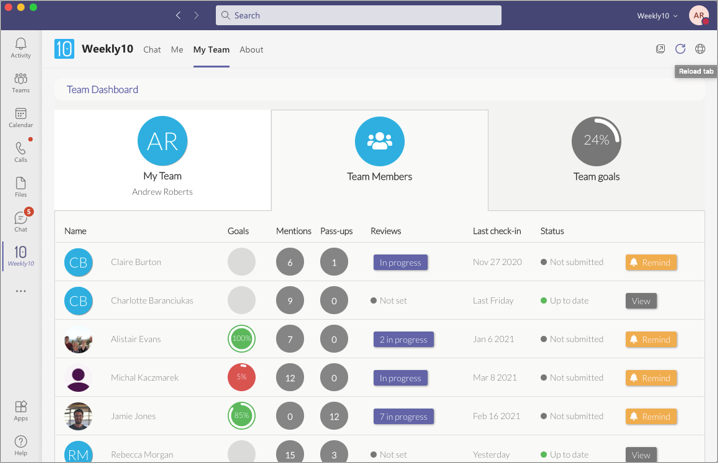Image resolution: width=718 pixels, height=463 pixels.
Task: Select the My Team tab
Action: tap(211, 49)
